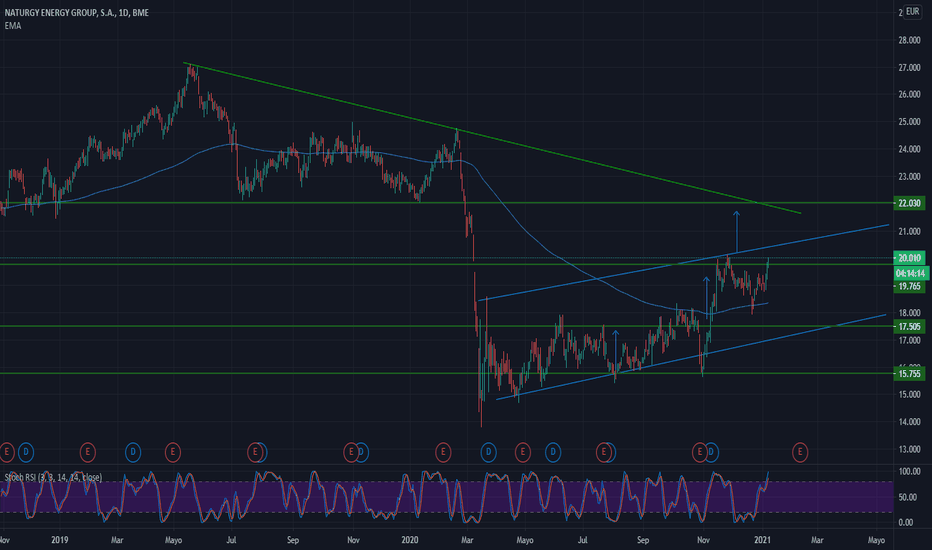Open the dividend D marker from November 2020

pyautogui.click(x=711, y=452)
